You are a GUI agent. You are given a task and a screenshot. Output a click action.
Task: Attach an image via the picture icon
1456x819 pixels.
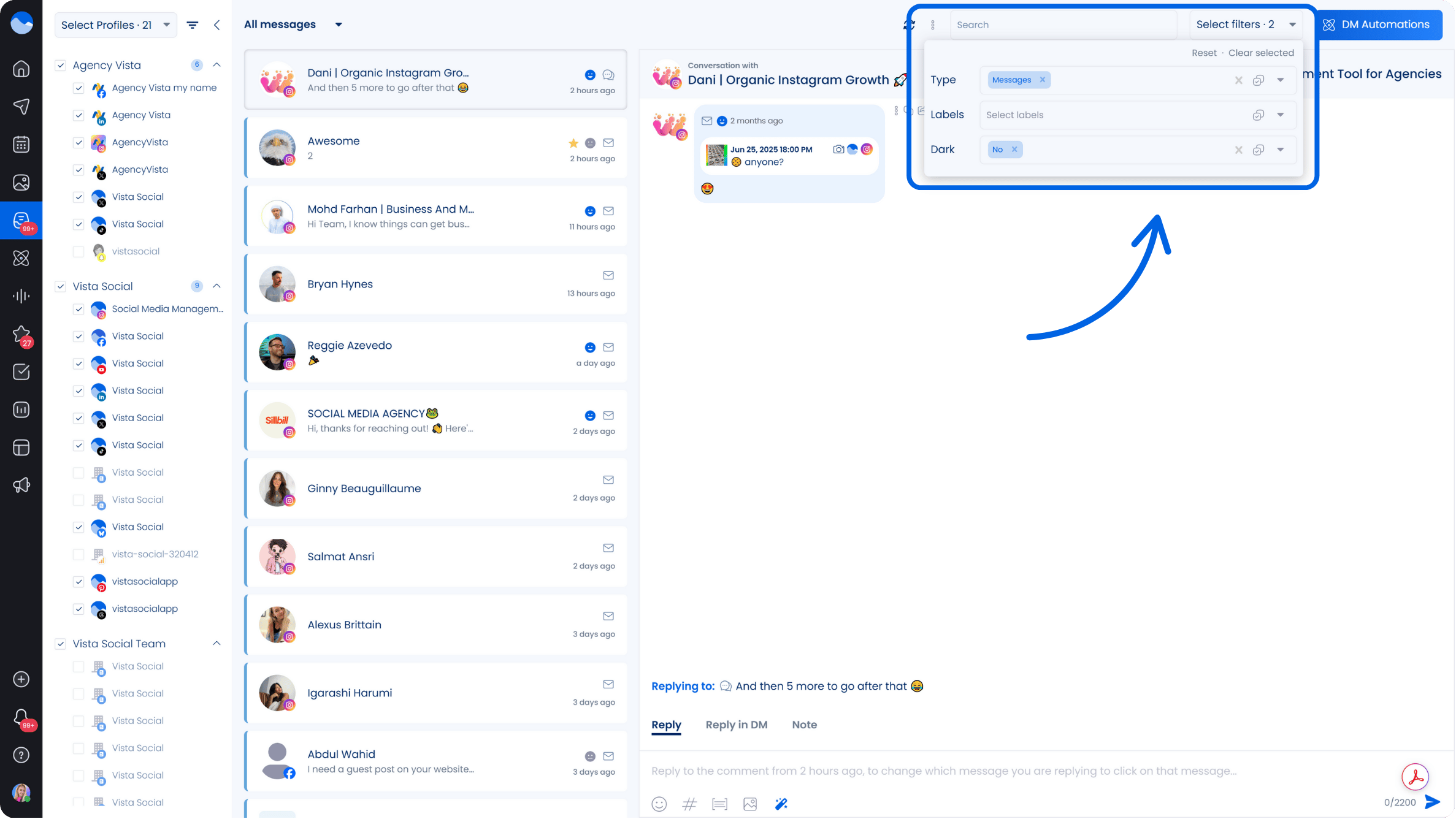pos(749,804)
